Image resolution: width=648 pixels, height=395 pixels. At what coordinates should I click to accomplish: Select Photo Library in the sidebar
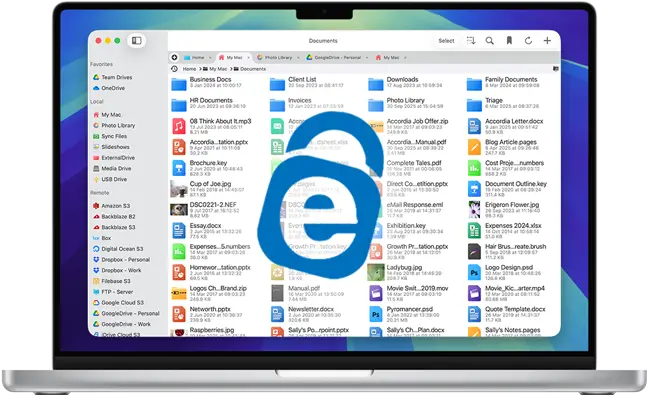click(x=114, y=126)
